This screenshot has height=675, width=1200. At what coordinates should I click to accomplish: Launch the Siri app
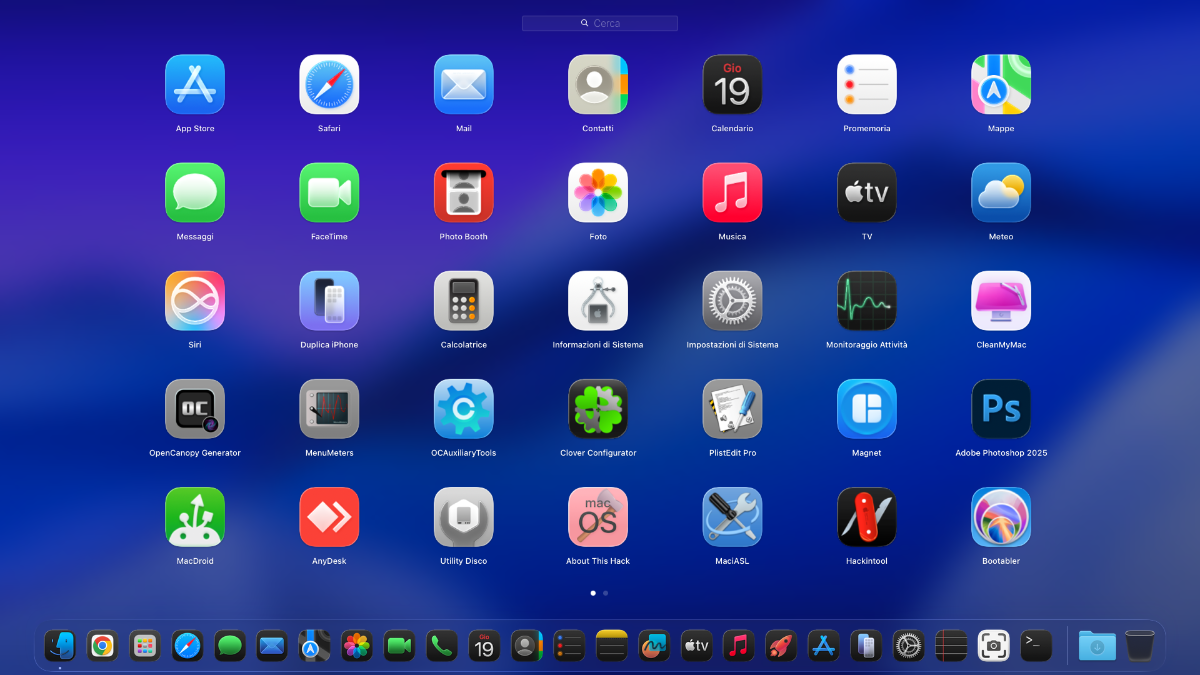point(195,301)
